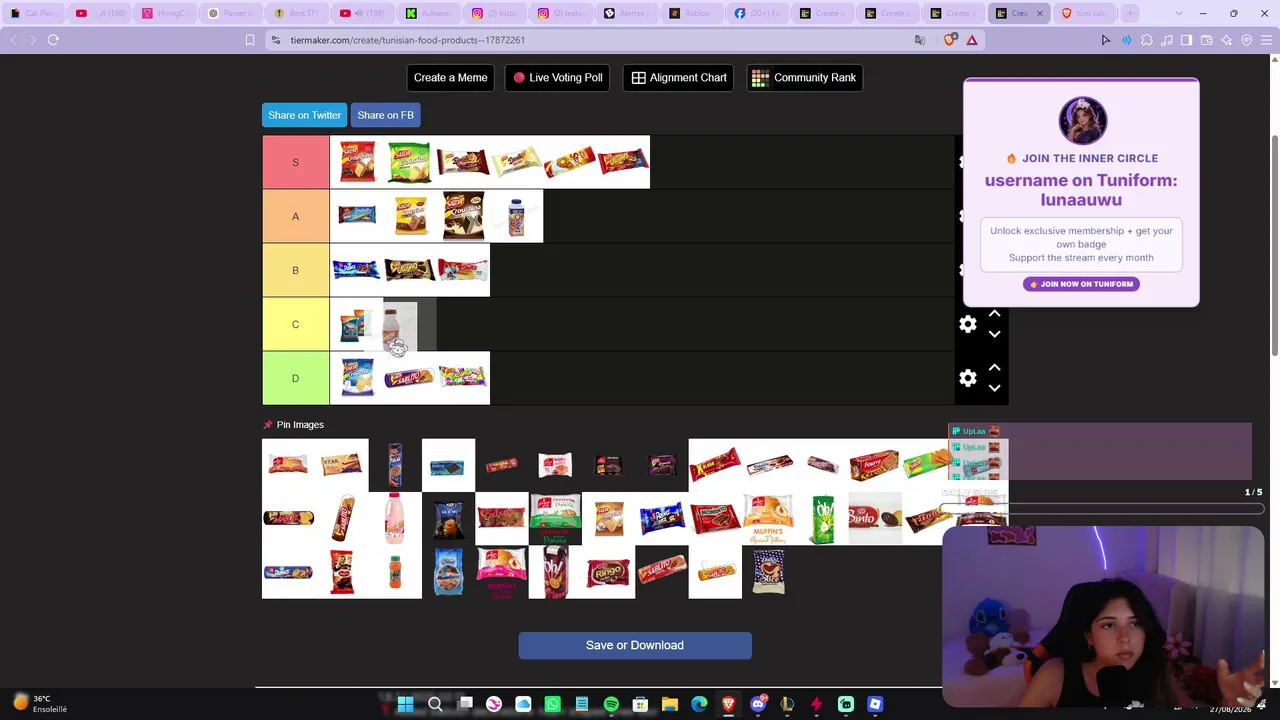Viewport: 1280px width, 720px height.
Task: Select the B tier label cell
Action: 295,270
